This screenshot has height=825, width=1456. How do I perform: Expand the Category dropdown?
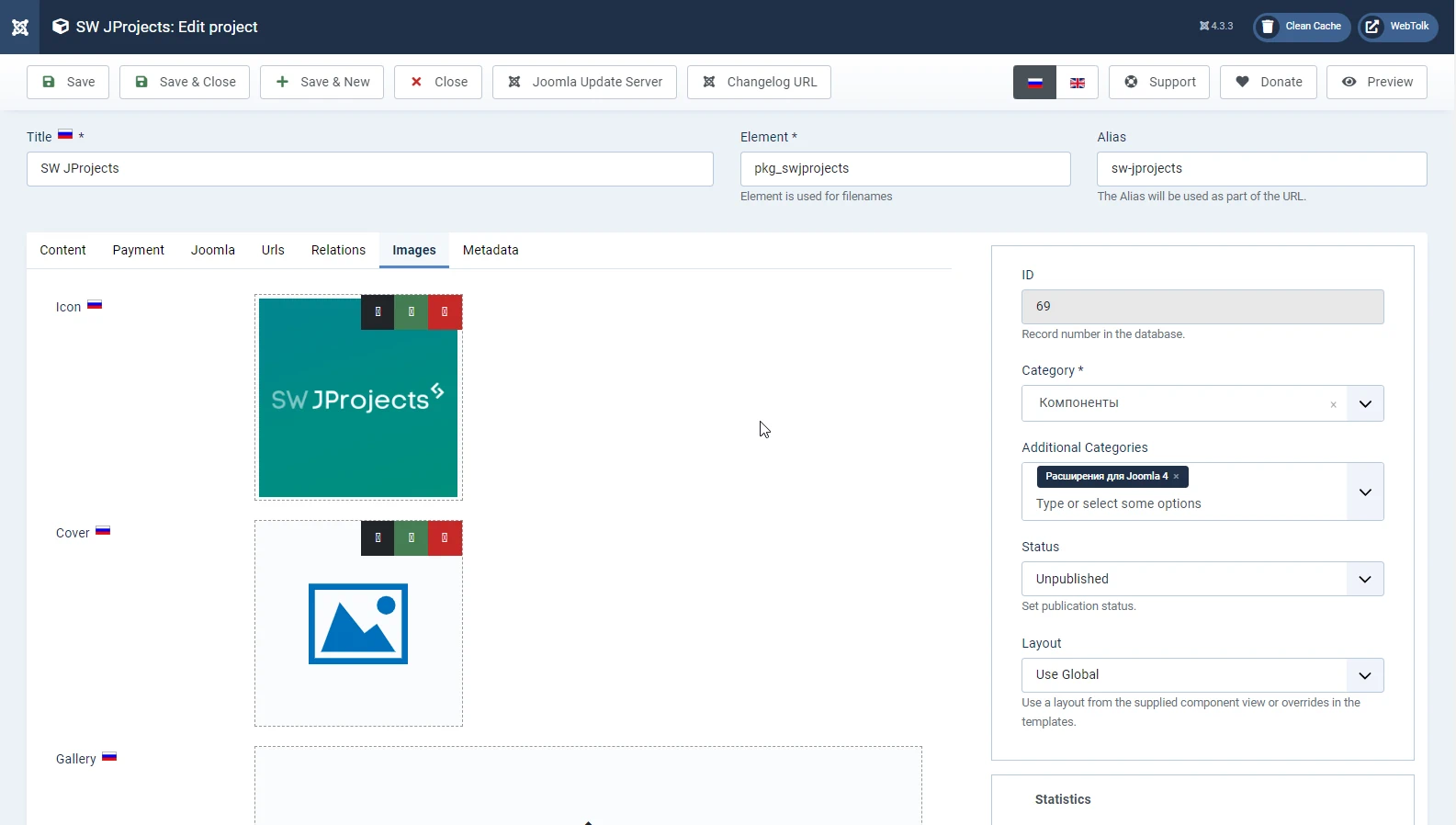[1364, 404]
